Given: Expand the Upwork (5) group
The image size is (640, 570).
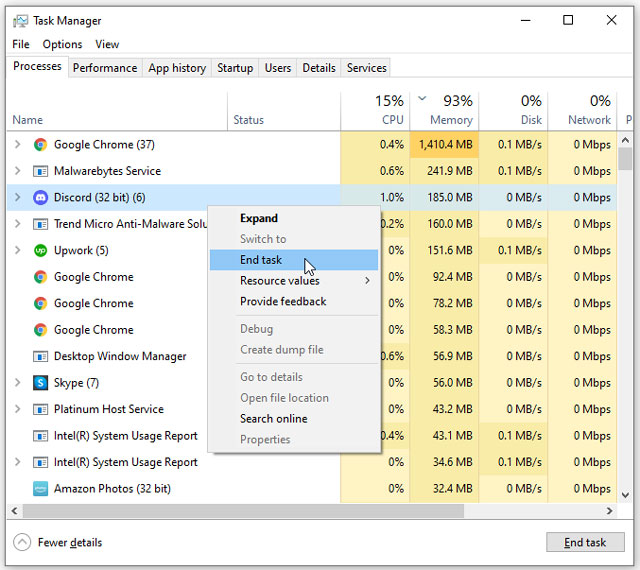Looking at the screenshot, I should [18, 250].
